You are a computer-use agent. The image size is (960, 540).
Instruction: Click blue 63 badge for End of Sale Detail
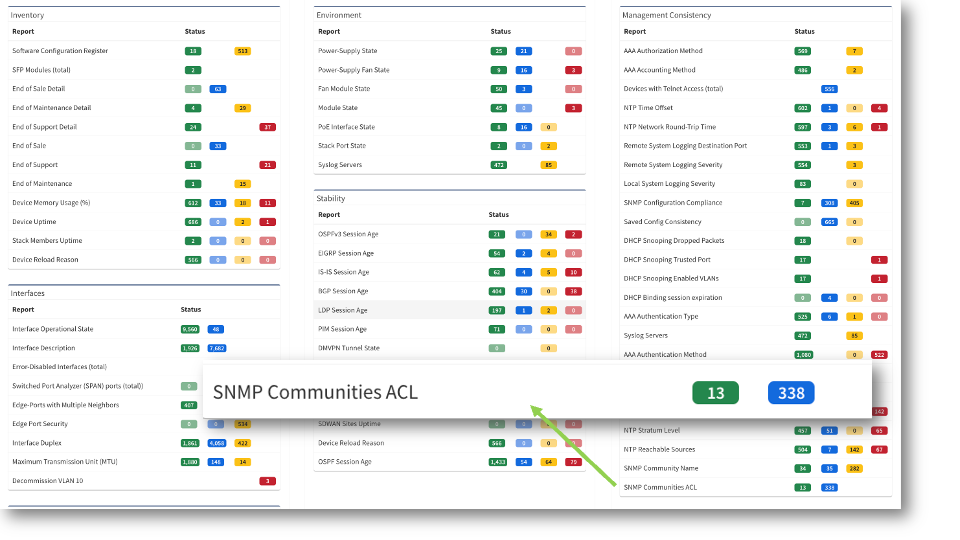[218, 89]
